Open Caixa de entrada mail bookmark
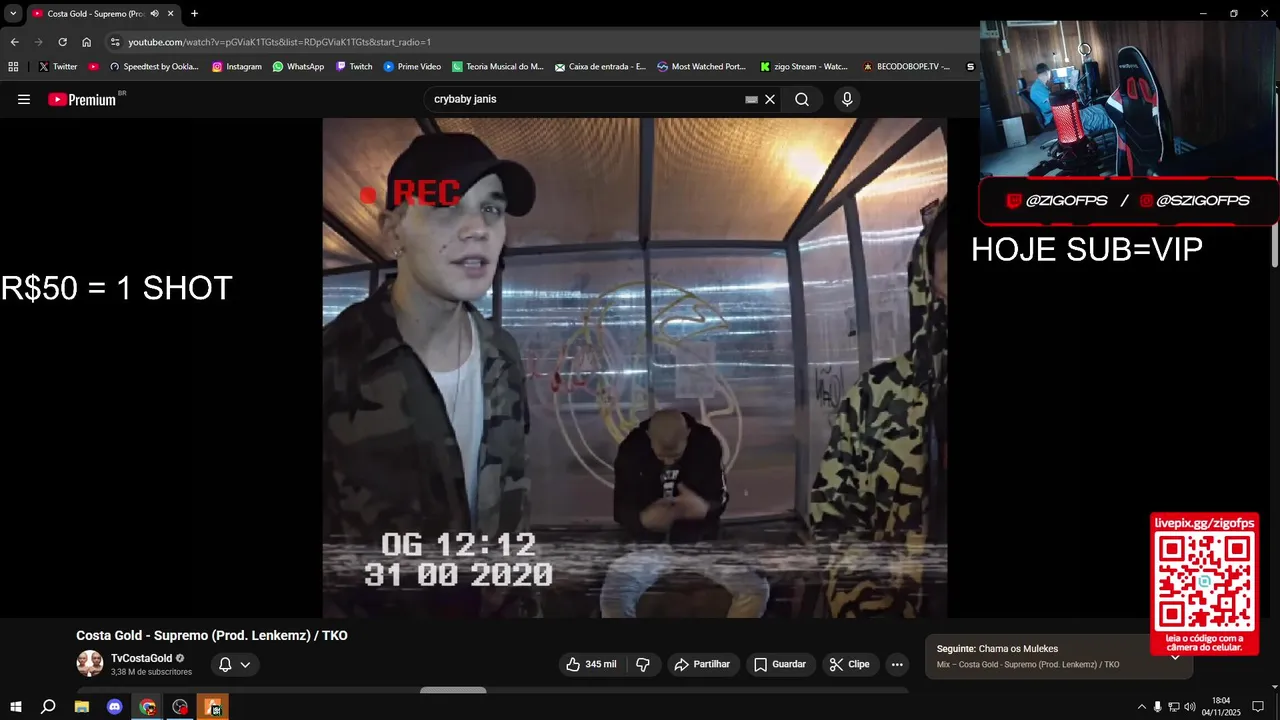This screenshot has height=720, width=1280. coord(600,66)
